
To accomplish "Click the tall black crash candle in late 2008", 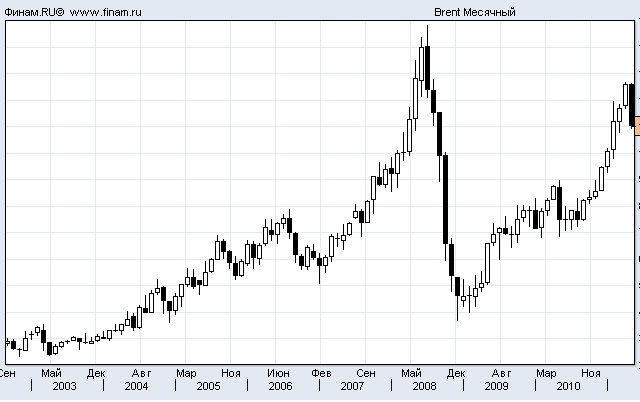I will tap(444, 198).
